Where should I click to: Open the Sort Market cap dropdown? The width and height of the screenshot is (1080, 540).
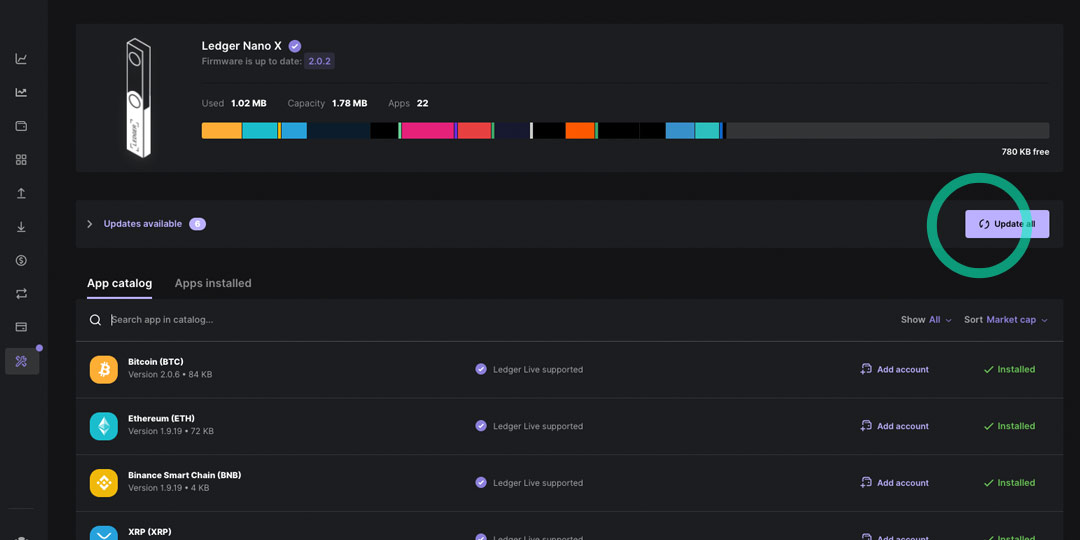1006,320
